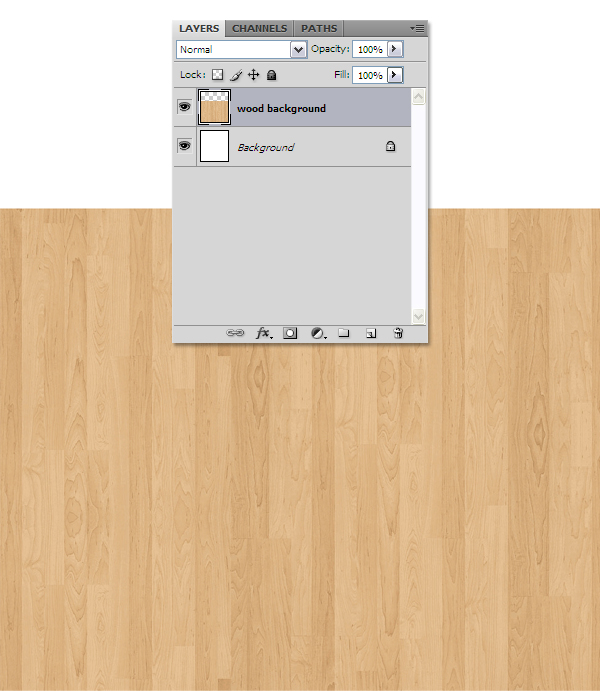The width and height of the screenshot is (600, 691).
Task: Create new fill or adjustment layer
Action: 318,334
